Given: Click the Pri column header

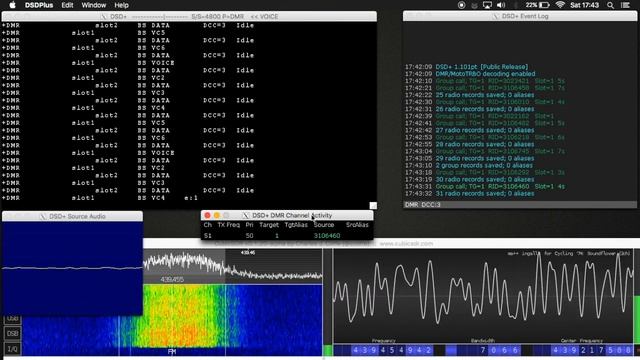Looking at the screenshot, I should tap(249, 225).
